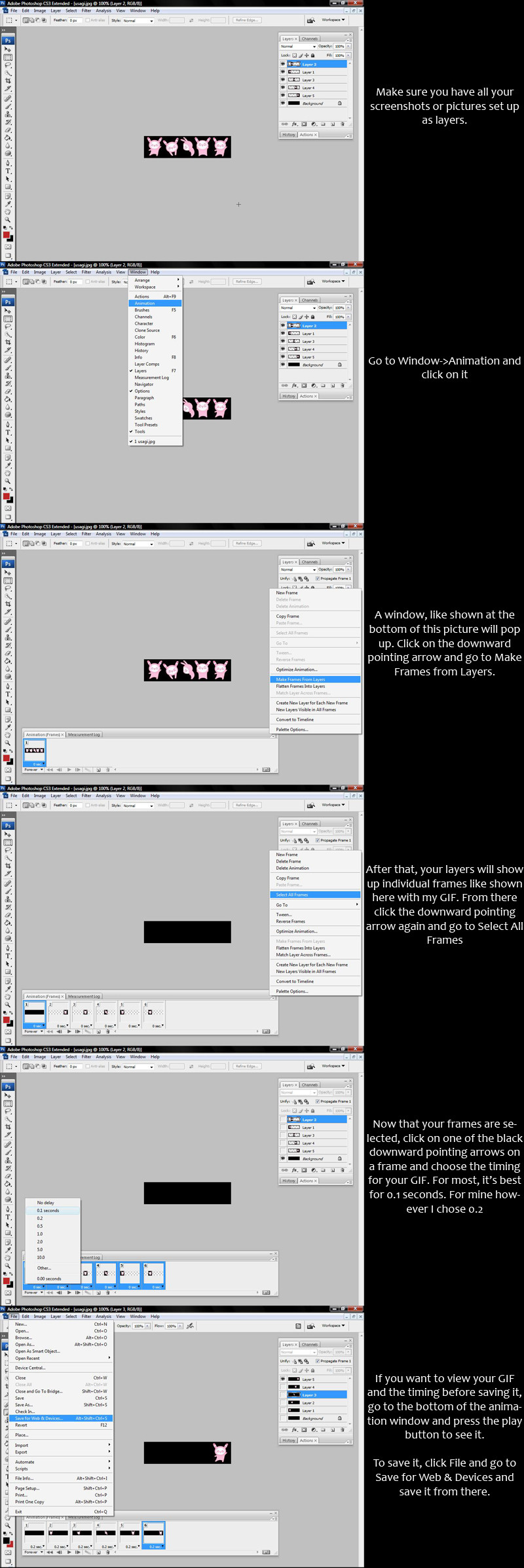Hide the Background layer in the first screenshot
Image resolution: width=524 pixels, height=1568 pixels.
pyautogui.click(x=283, y=103)
